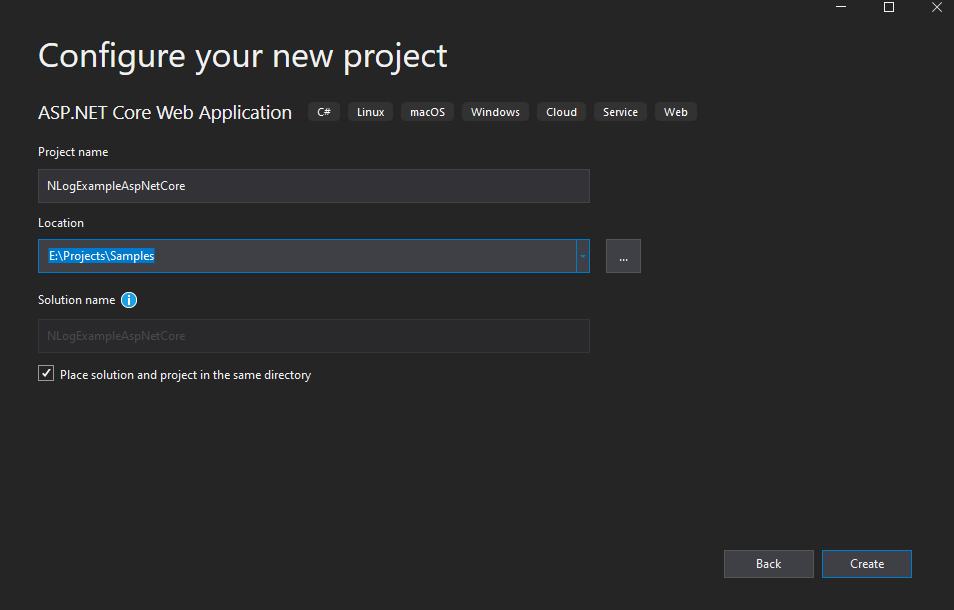This screenshot has height=610, width=954.
Task: Click into the Location path field
Action: tap(307, 256)
